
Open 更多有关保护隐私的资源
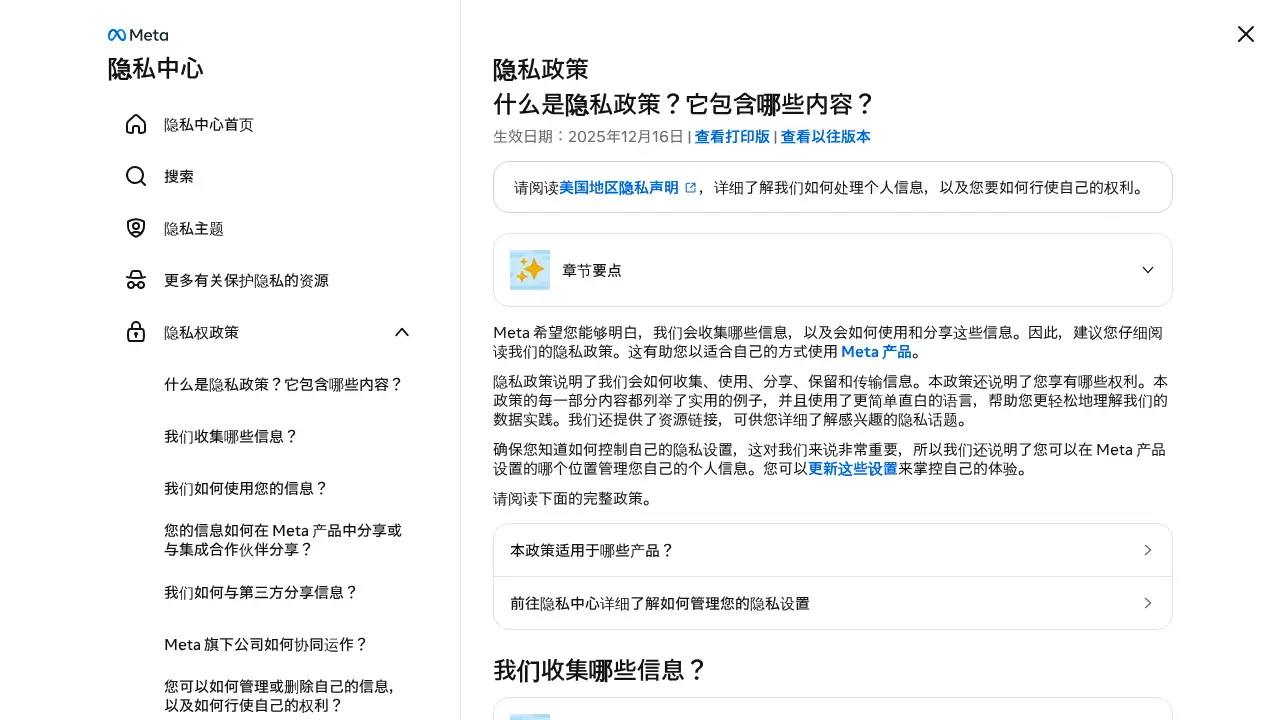click(246, 280)
